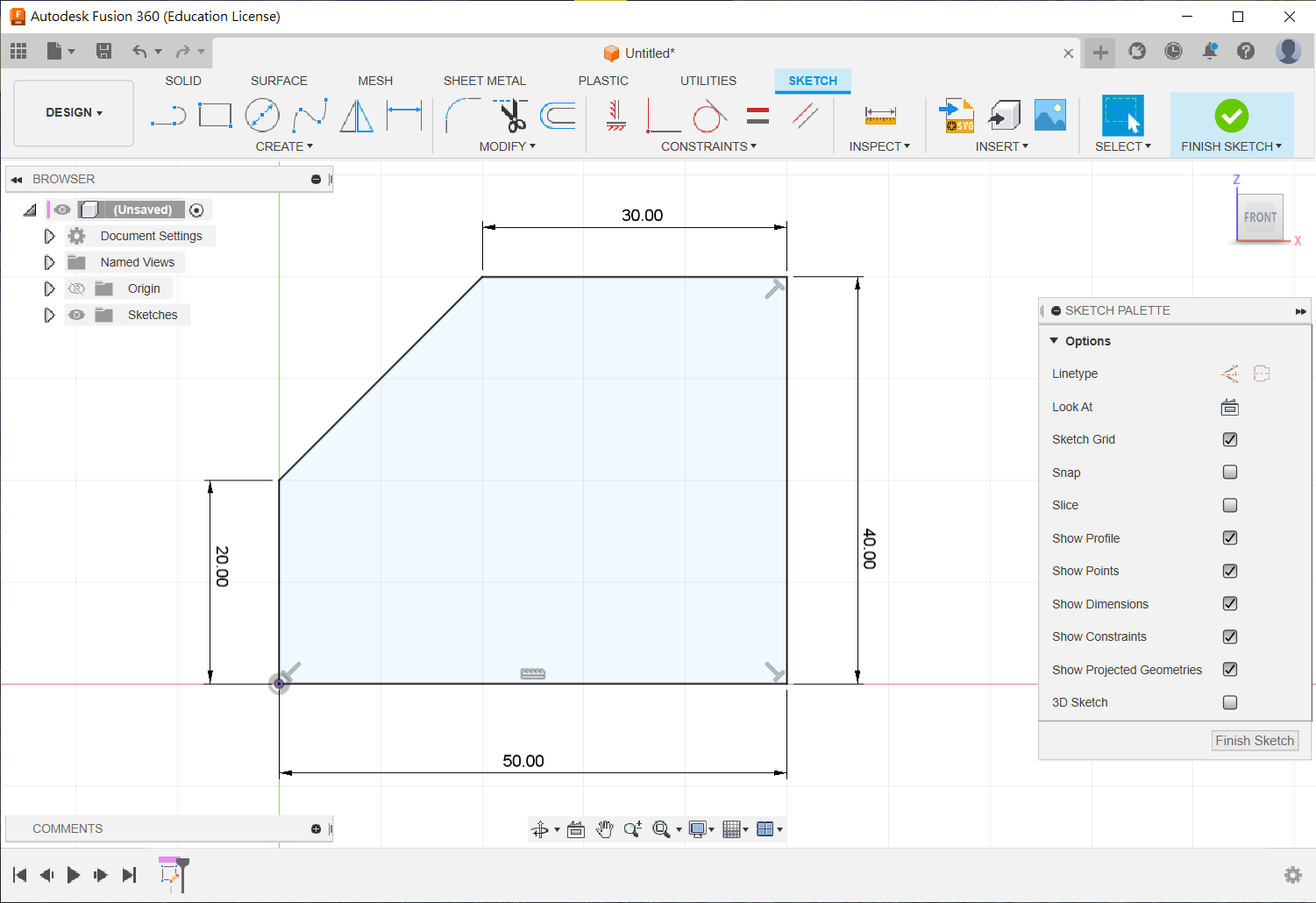
Task: Expand the Document Settings tree node
Action: tap(49, 236)
